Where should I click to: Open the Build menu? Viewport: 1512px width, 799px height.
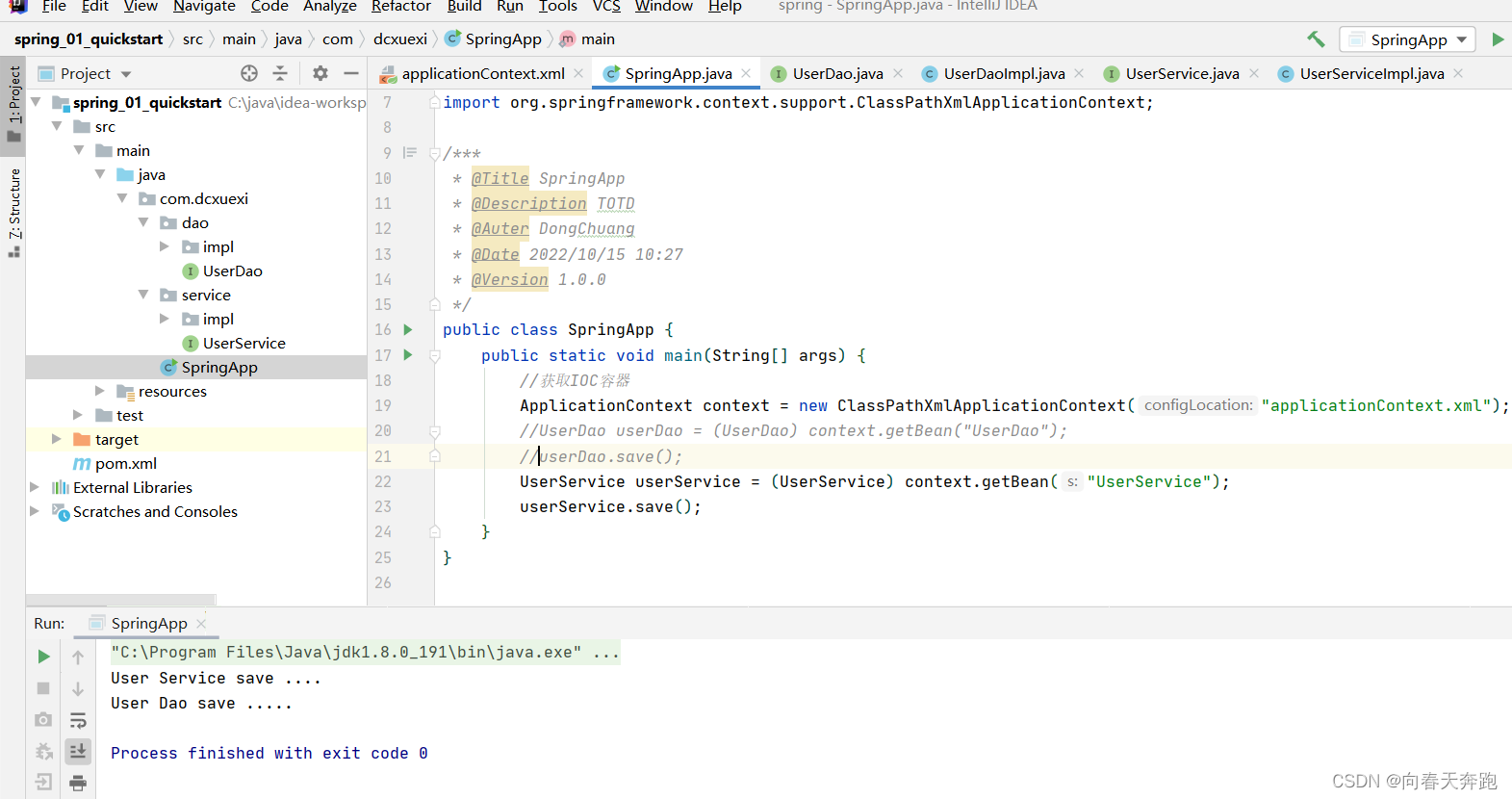point(464,7)
